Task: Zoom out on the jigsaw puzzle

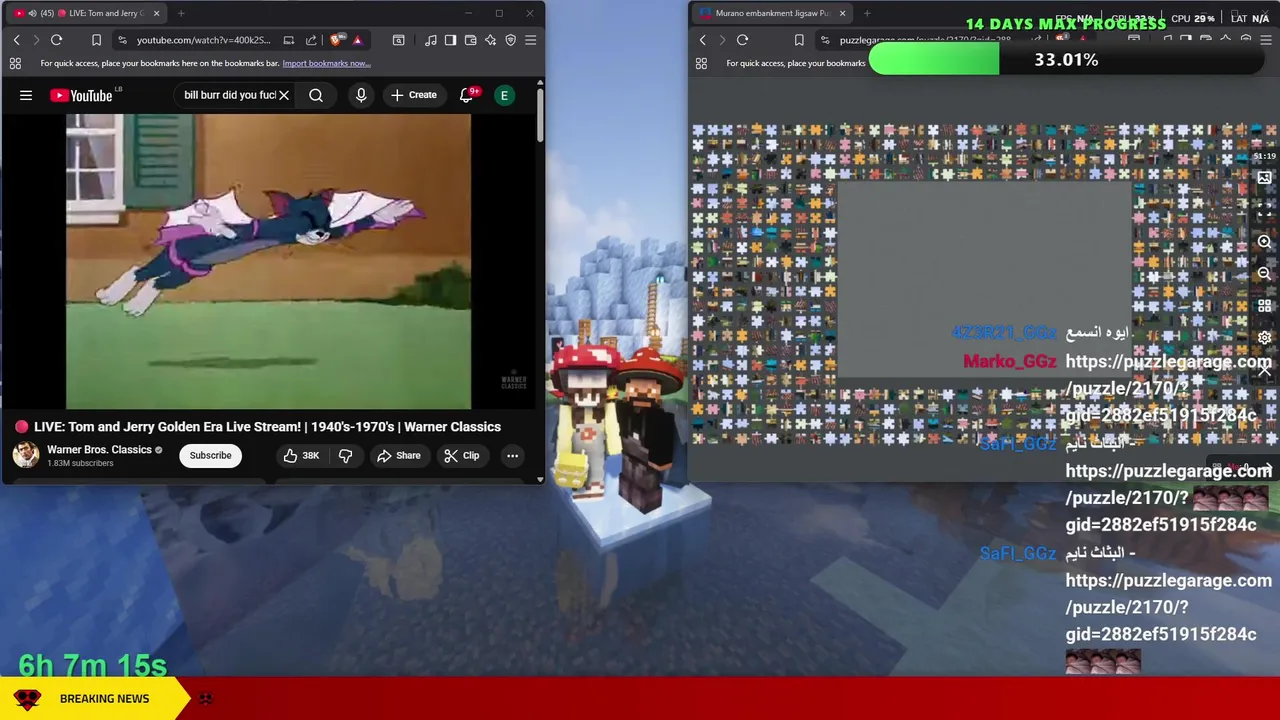Action: click(x=1264, y=273)
